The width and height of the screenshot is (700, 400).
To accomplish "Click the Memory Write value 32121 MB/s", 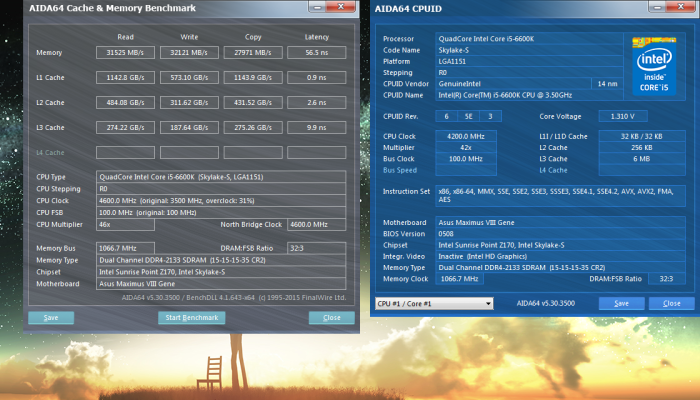I will (189, 53).
